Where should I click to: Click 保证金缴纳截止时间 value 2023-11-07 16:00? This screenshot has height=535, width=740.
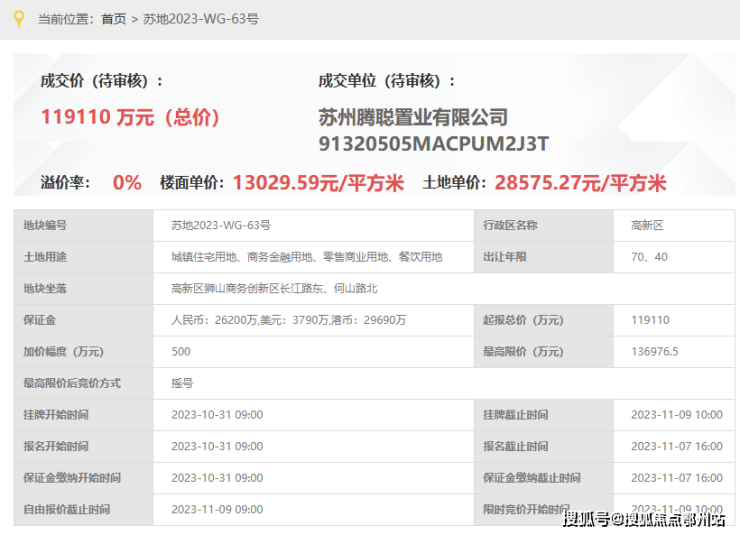[677, 478]
